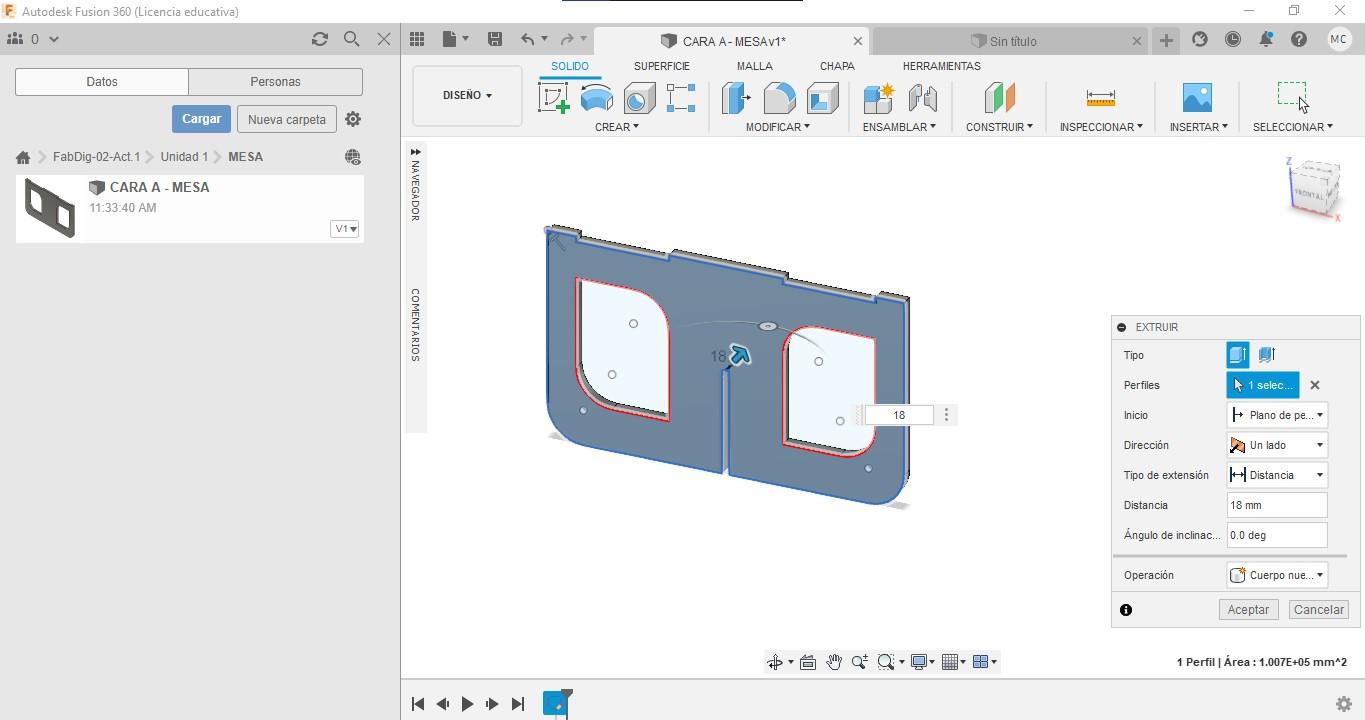
Task: Click the Joint icon in the ENSAMBLAR group
Action: (922, 98)
